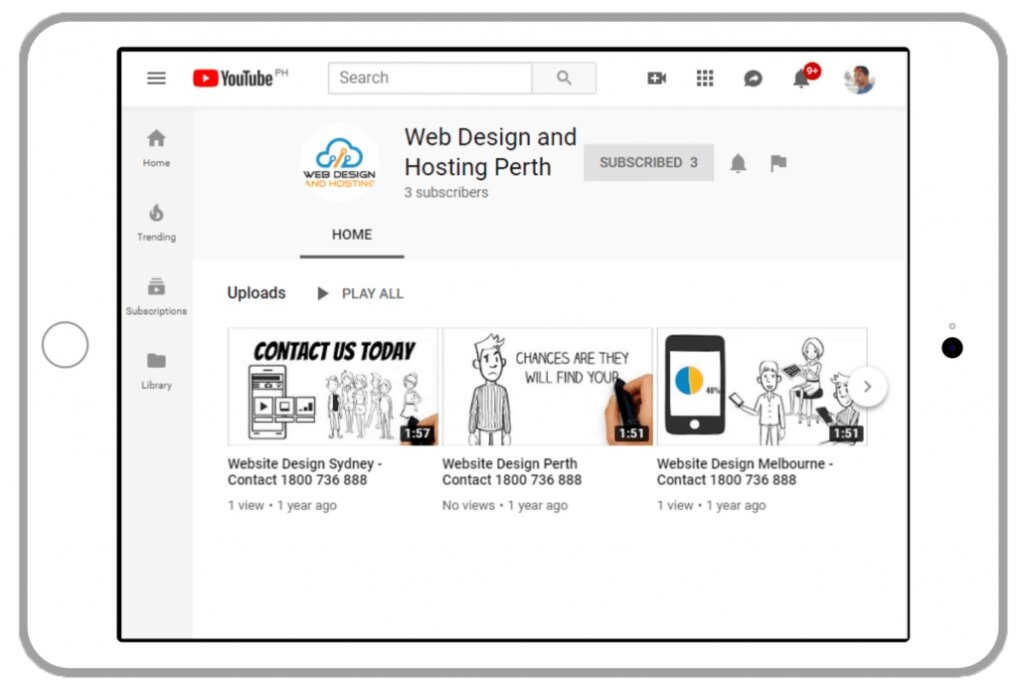This screenshot has width=1024, height=690.
Task: Open the create video camera icon
Action: coord(656,78)
